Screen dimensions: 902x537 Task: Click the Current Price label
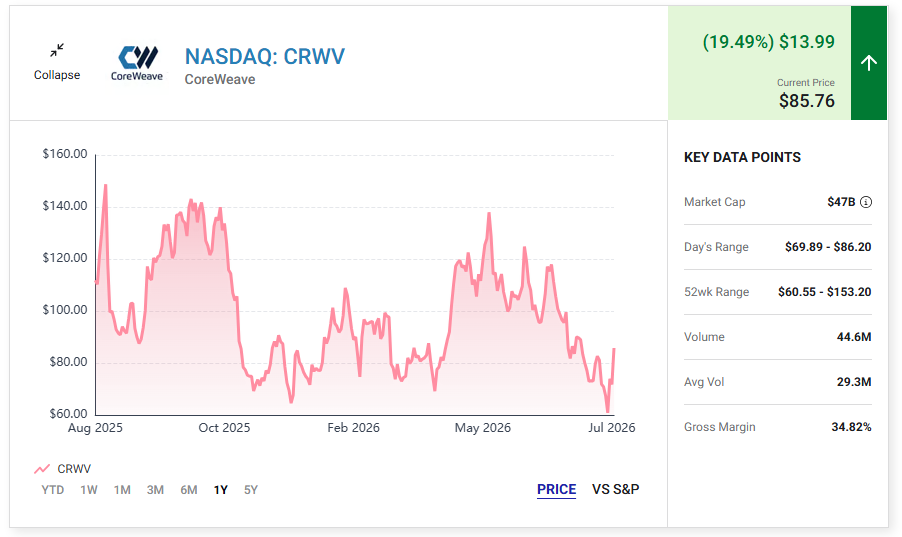(805, 82)
